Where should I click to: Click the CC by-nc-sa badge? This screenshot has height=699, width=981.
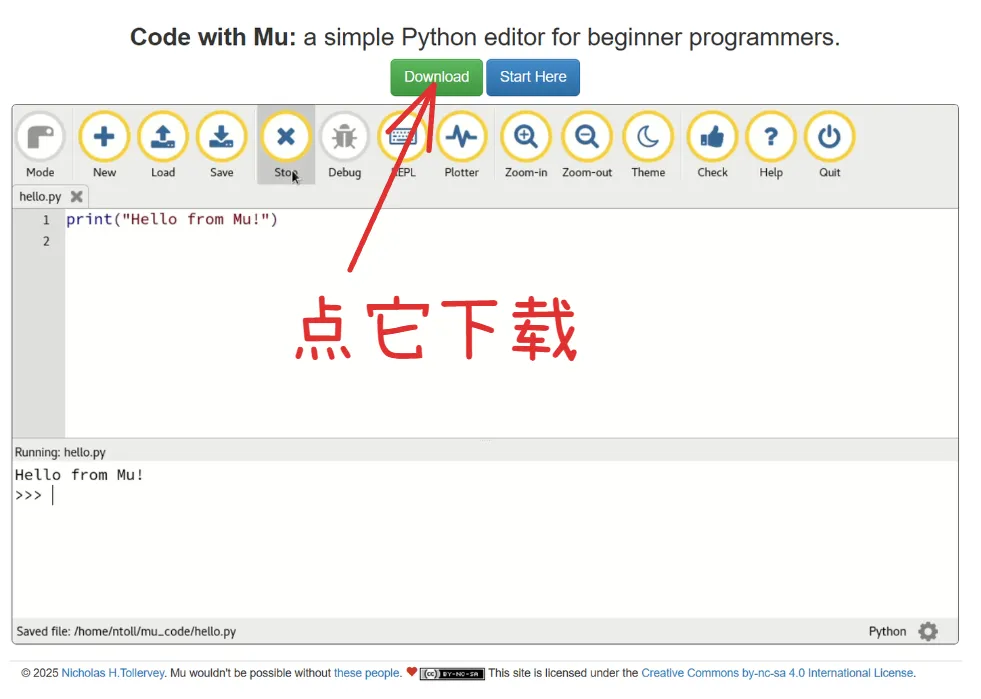[452, 674]
